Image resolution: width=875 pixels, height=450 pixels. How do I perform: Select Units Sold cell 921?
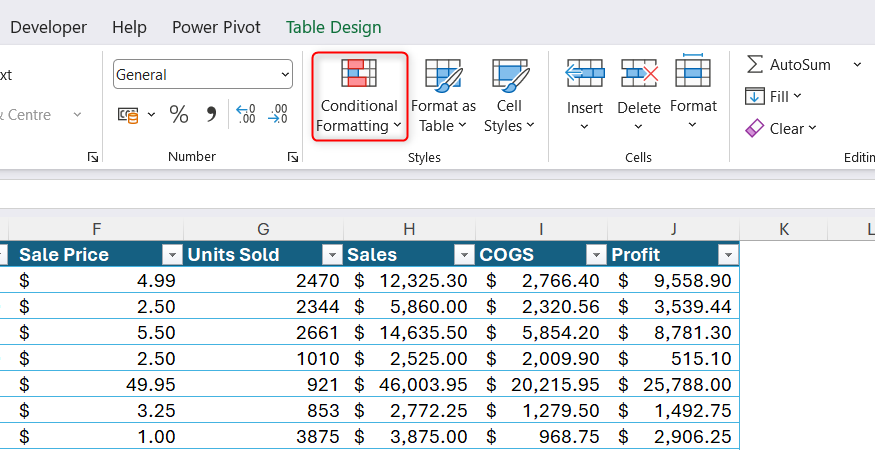(x=263, y=384)
